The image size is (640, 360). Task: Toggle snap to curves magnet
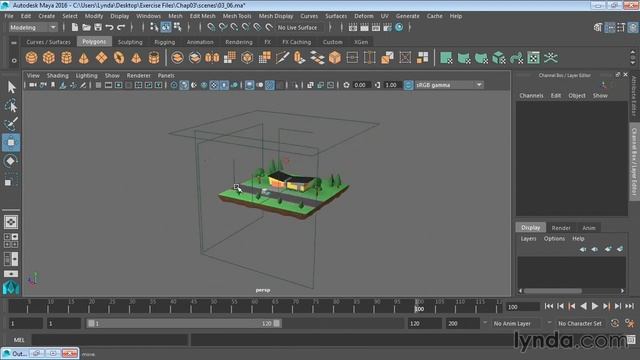pos(223,27)
